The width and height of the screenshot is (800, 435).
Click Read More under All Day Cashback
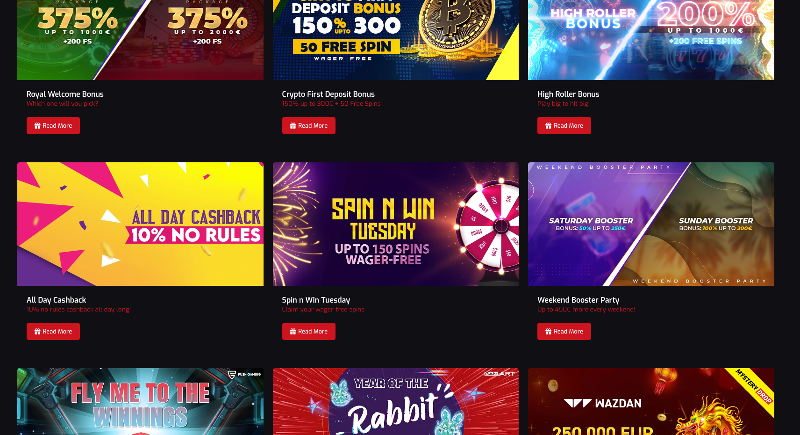[x=53, y=331]
